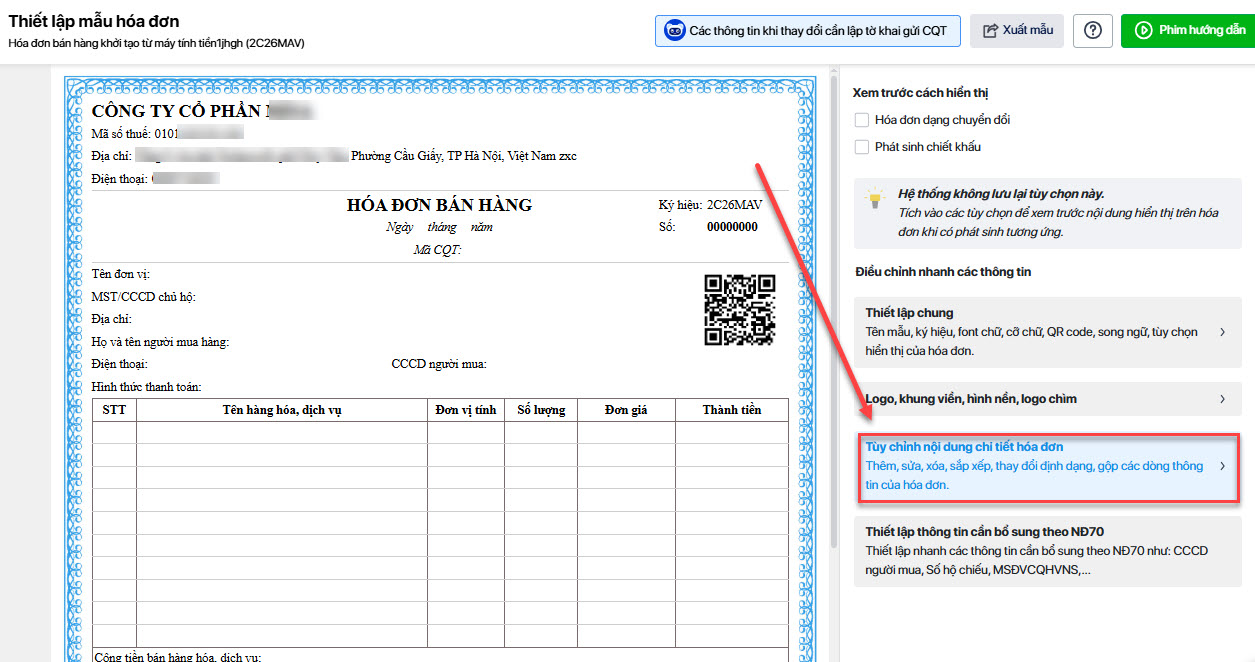Click the help question mark icon
This screenshot has height=662, width=1255.
point(1092,31)
